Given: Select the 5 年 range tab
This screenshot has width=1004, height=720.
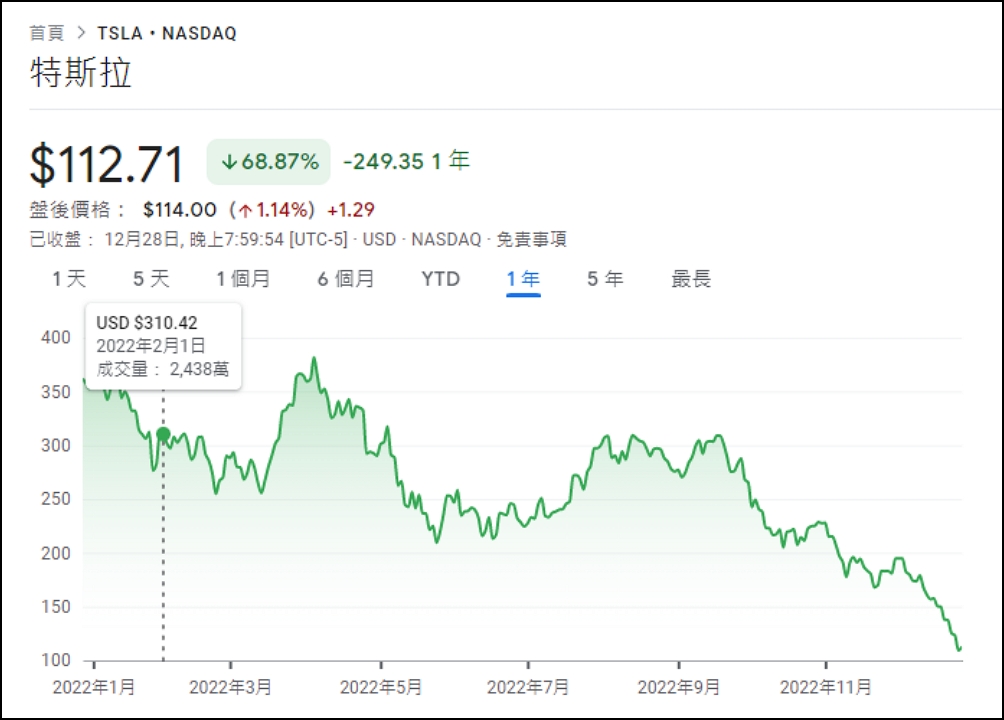Looking at the screenshot, I should point(605,279).
